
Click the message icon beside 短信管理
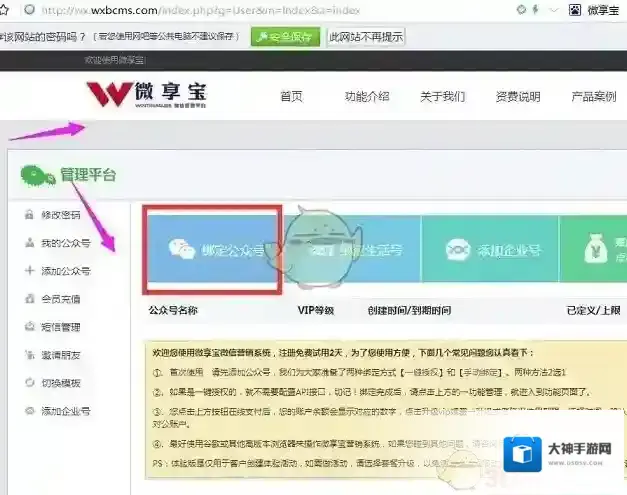point(30,326)
